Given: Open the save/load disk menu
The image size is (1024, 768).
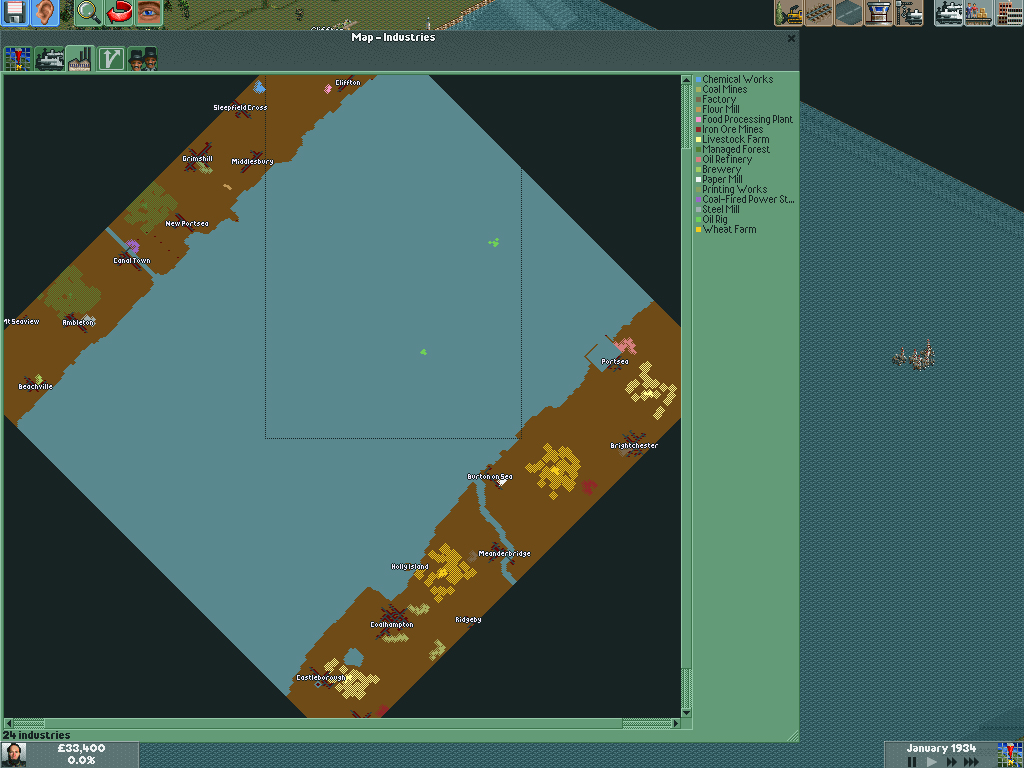Looking at the screenshot, I should point(14,12).
